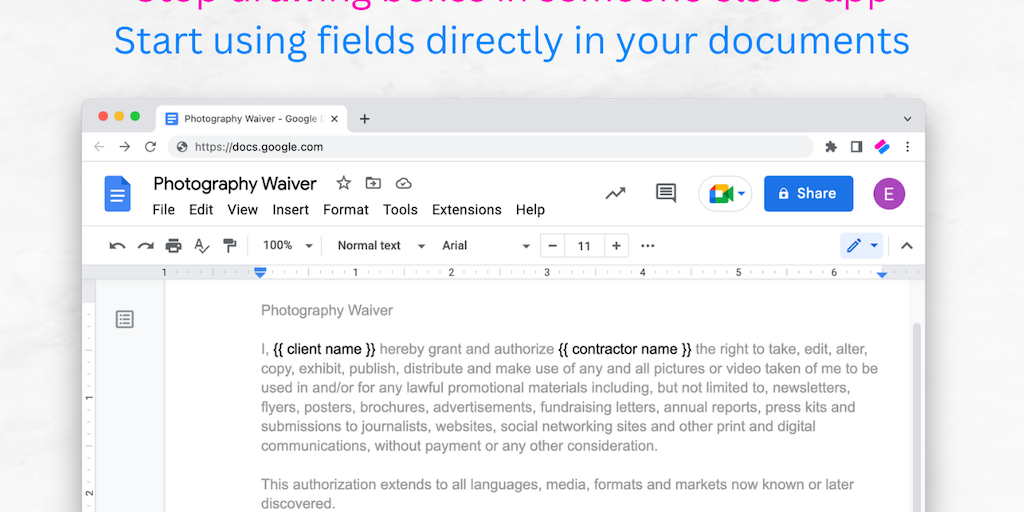Click the move to folder icon

[374, 184]
